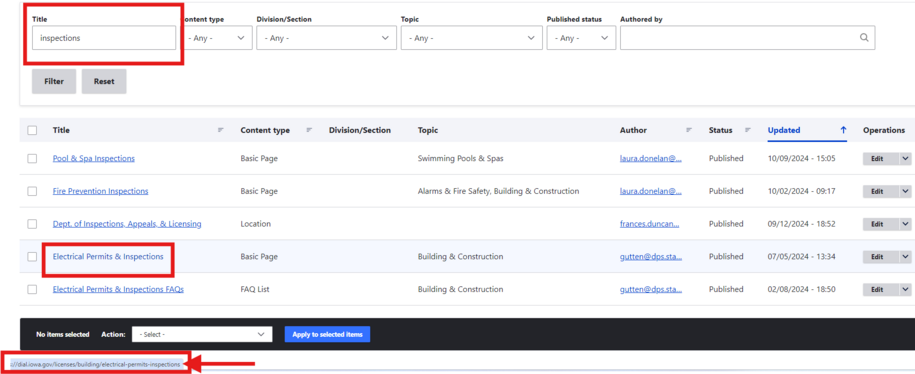Click the FAQ List content type cell

tap(255, 289)
